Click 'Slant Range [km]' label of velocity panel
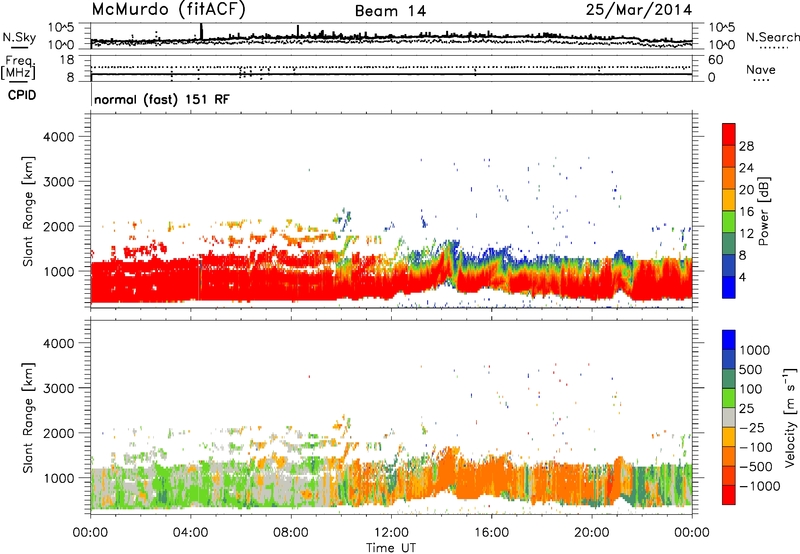800x554 pixels. click(x=28, y=418)
